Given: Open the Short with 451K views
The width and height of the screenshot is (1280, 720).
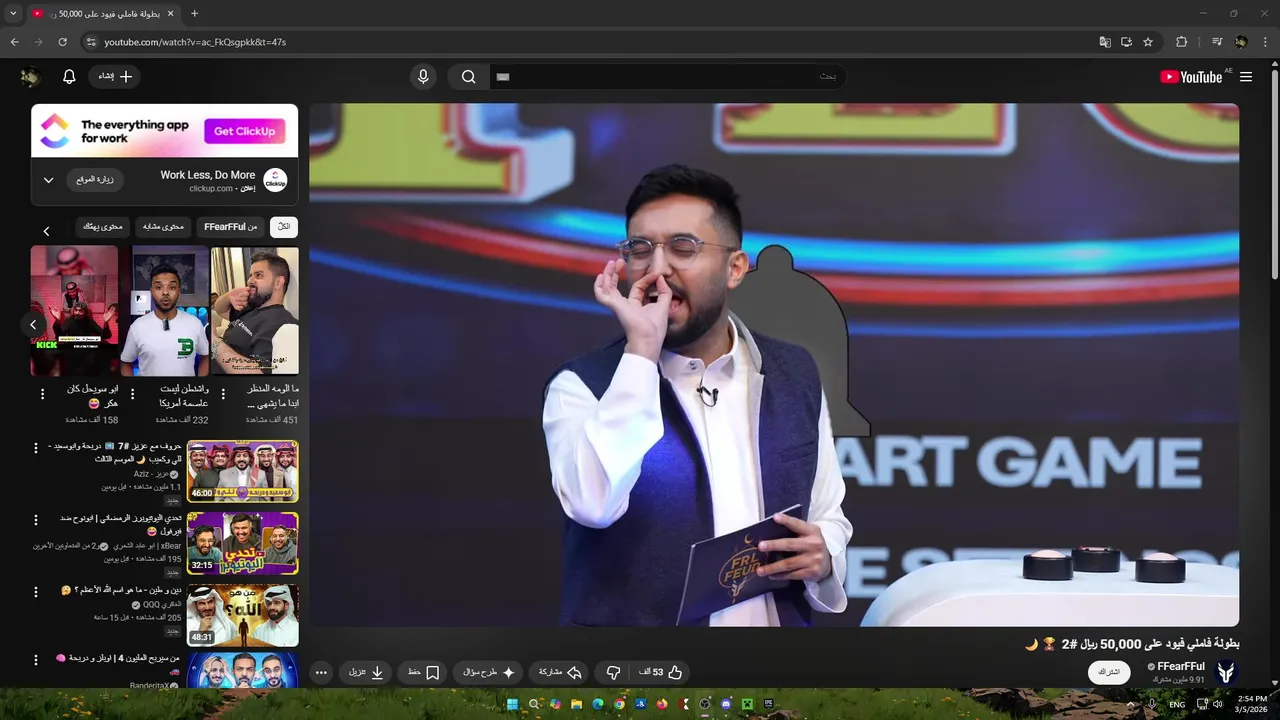Looking at the screenshot, I should point(255,311).
